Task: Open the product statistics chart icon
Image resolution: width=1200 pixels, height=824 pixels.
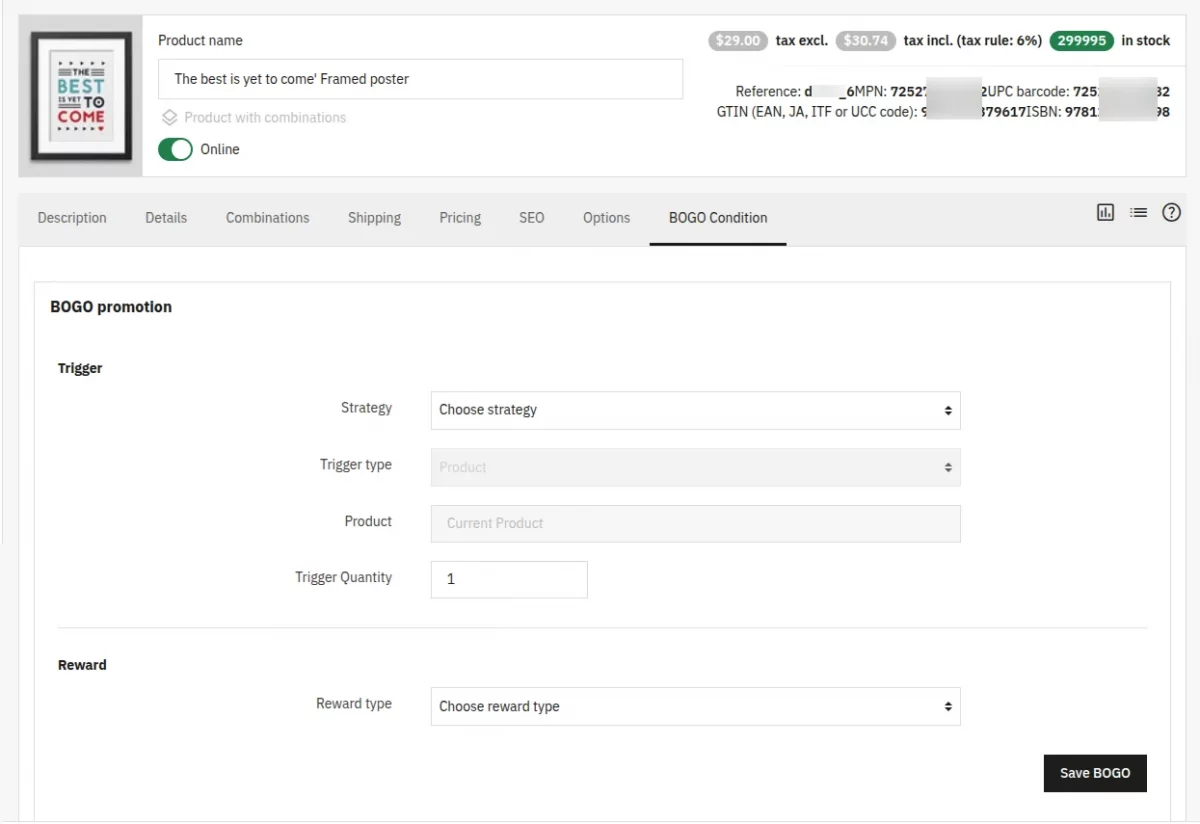Action: tap(1105, 212)
